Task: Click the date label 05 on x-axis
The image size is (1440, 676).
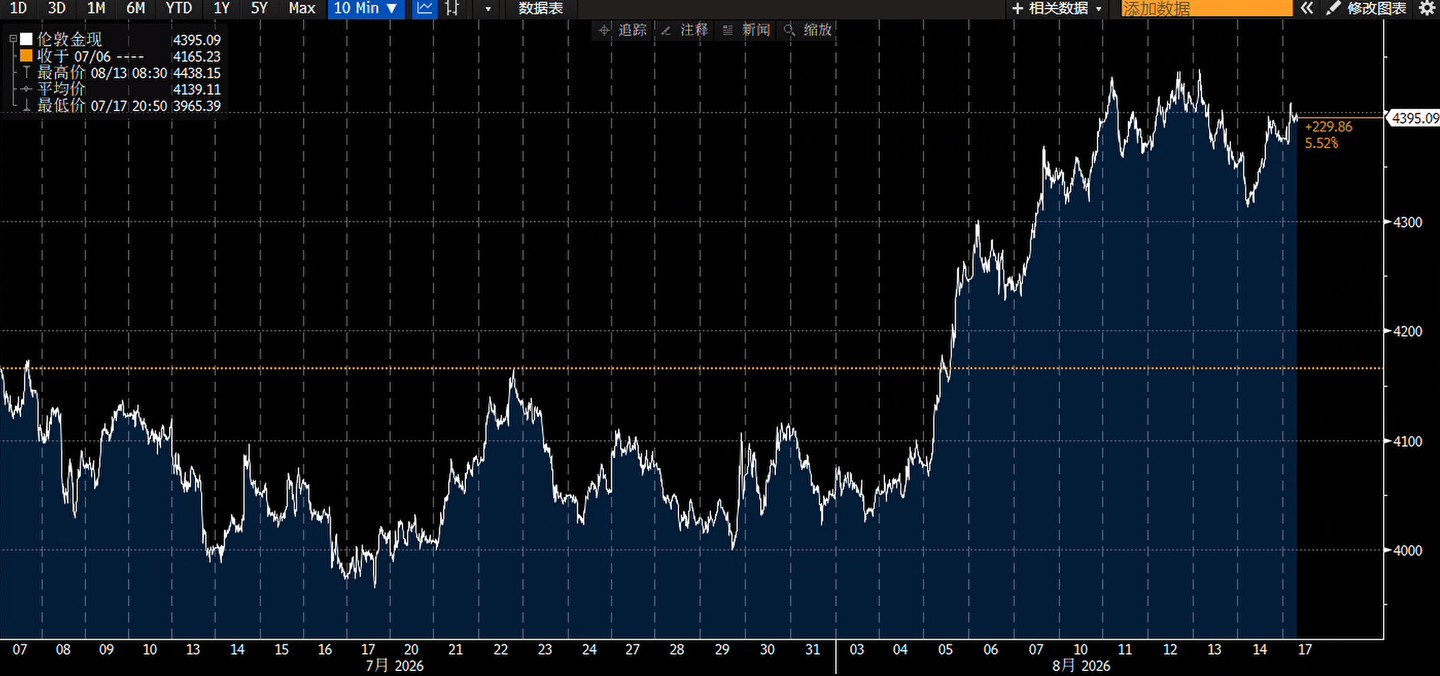Action: [x=946, y=650]
